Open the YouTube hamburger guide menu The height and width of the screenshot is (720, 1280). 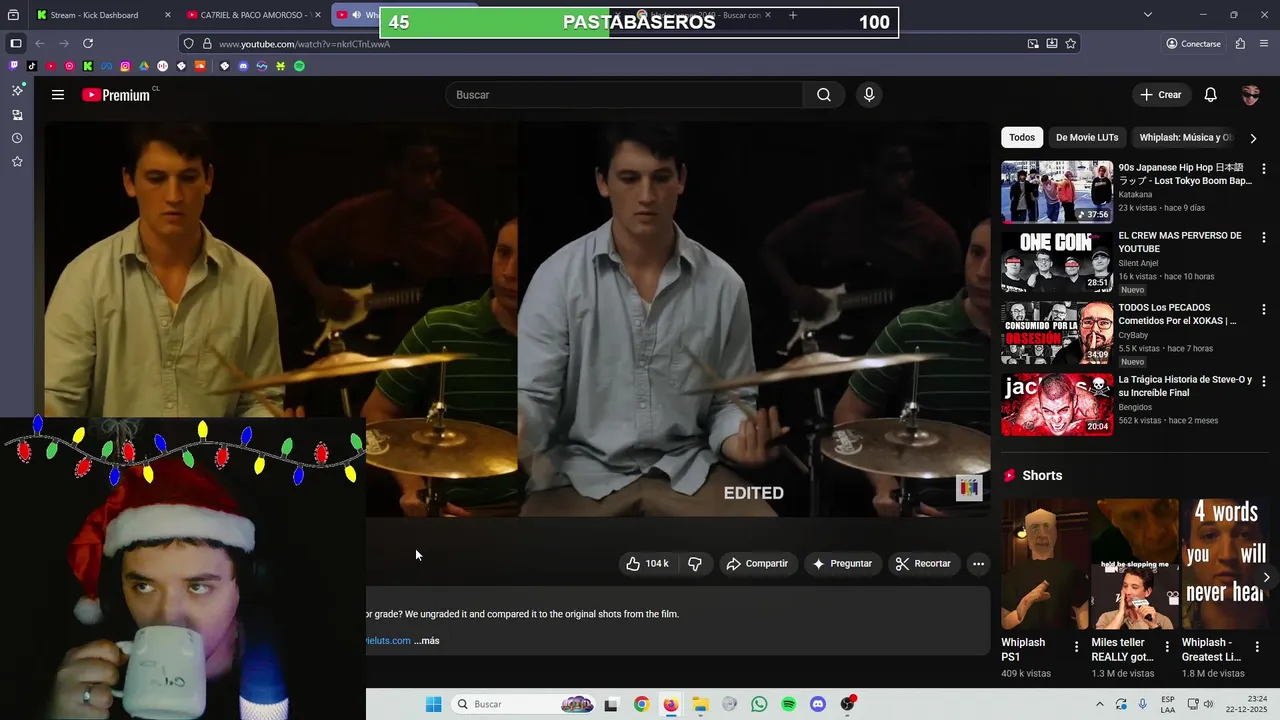point(58,95)
